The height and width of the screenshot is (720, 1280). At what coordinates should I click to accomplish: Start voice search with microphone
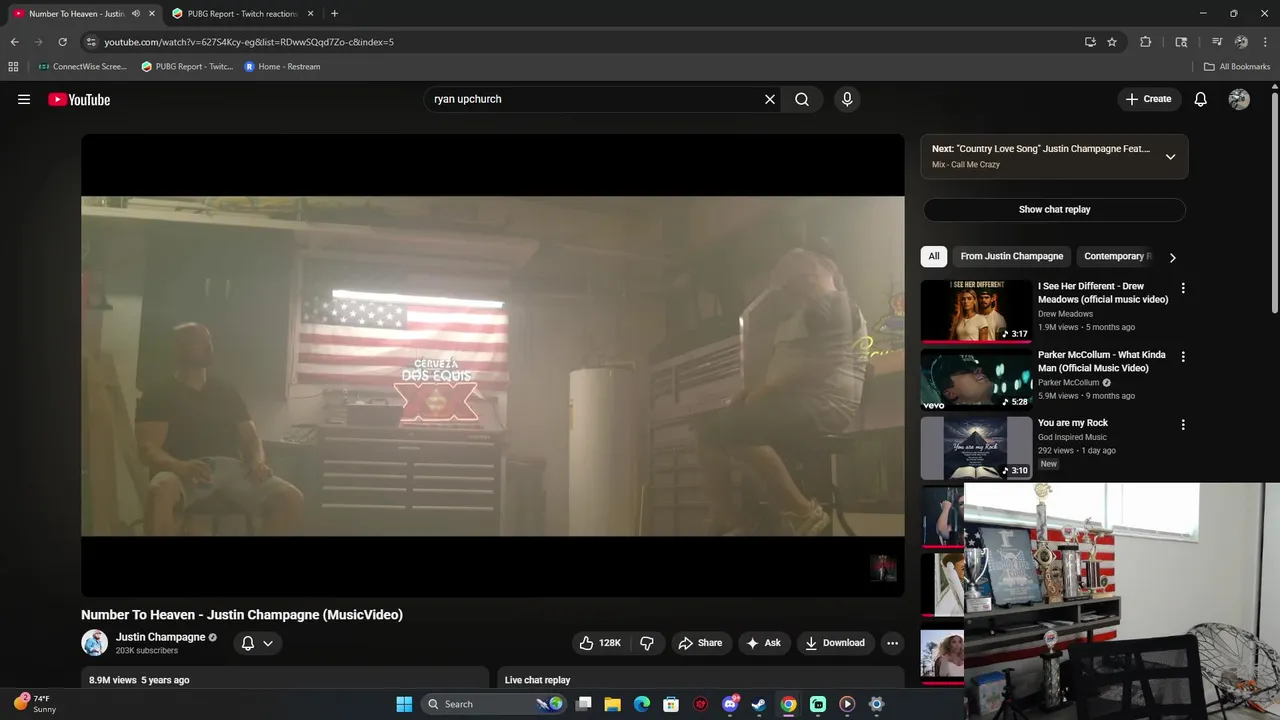[x=847, y=99]
